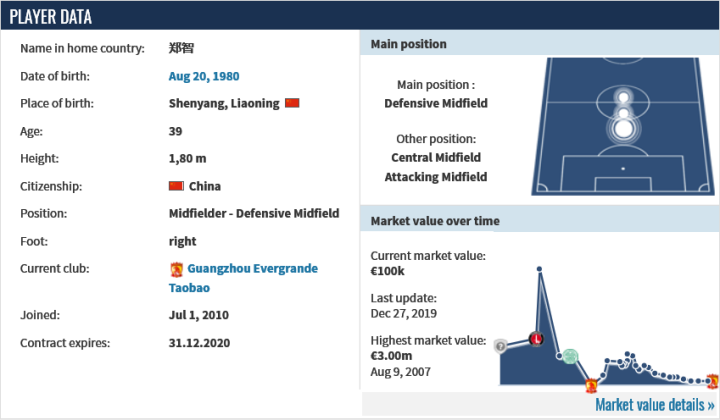The image size is (720, 420).
Task: Click the Guangzhou crest at the chart's lowest dip
Action: (592, 385)
